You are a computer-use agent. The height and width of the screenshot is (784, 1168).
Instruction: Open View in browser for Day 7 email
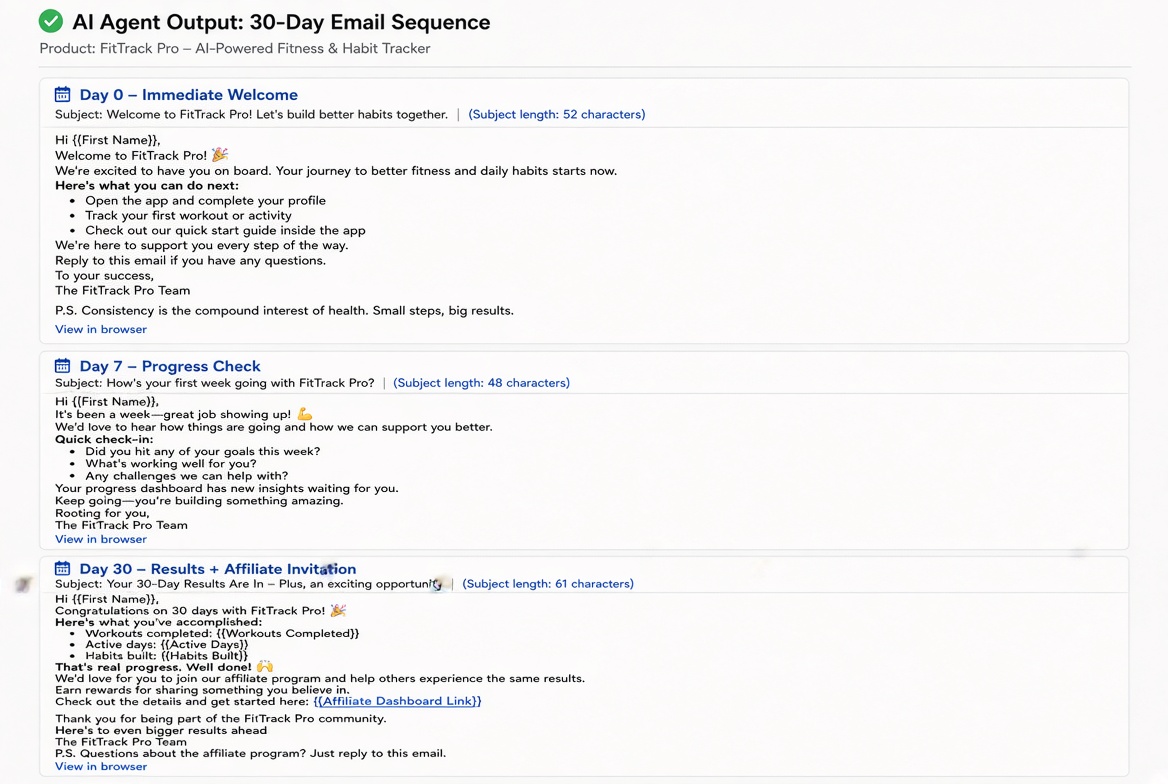(101, 539)
